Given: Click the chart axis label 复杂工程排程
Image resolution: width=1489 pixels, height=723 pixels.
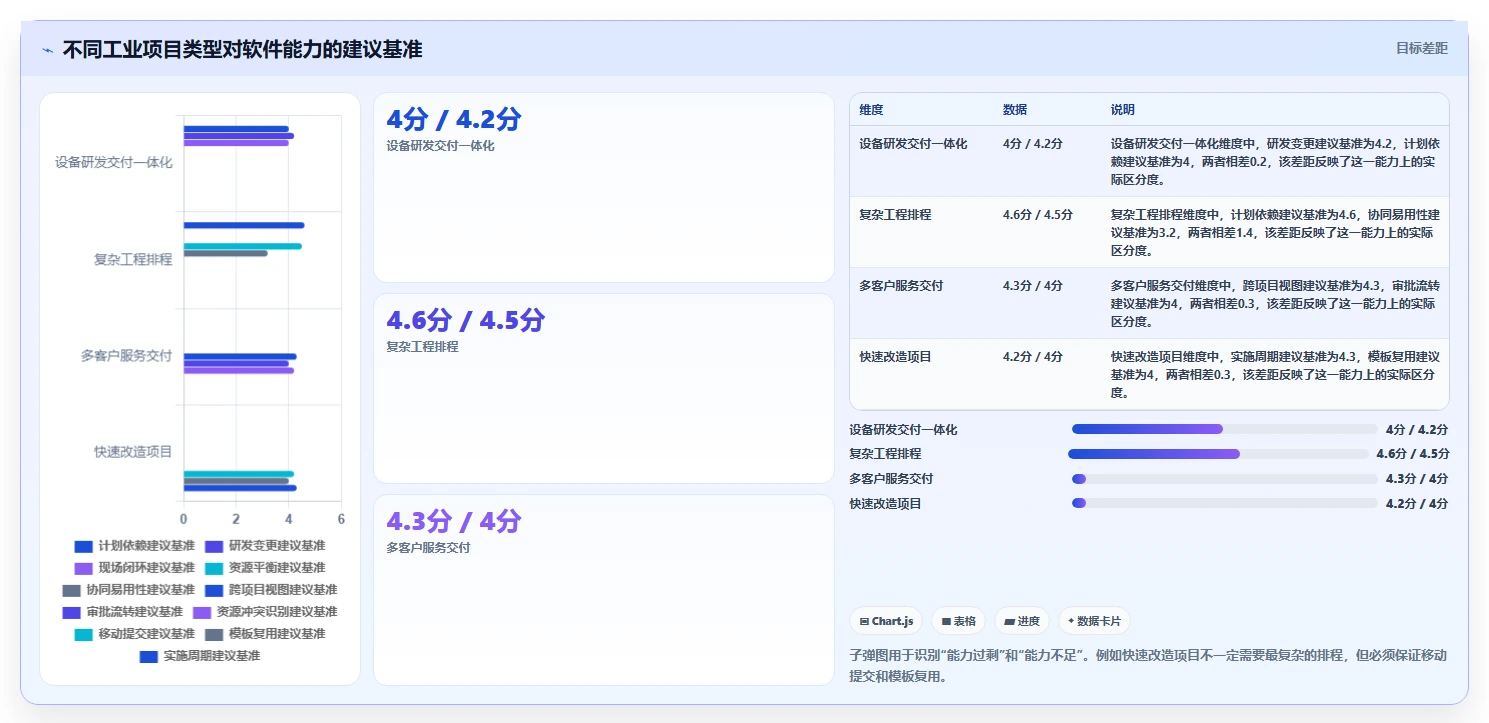Looking at the screenshot, I should [x=133, y=259].
